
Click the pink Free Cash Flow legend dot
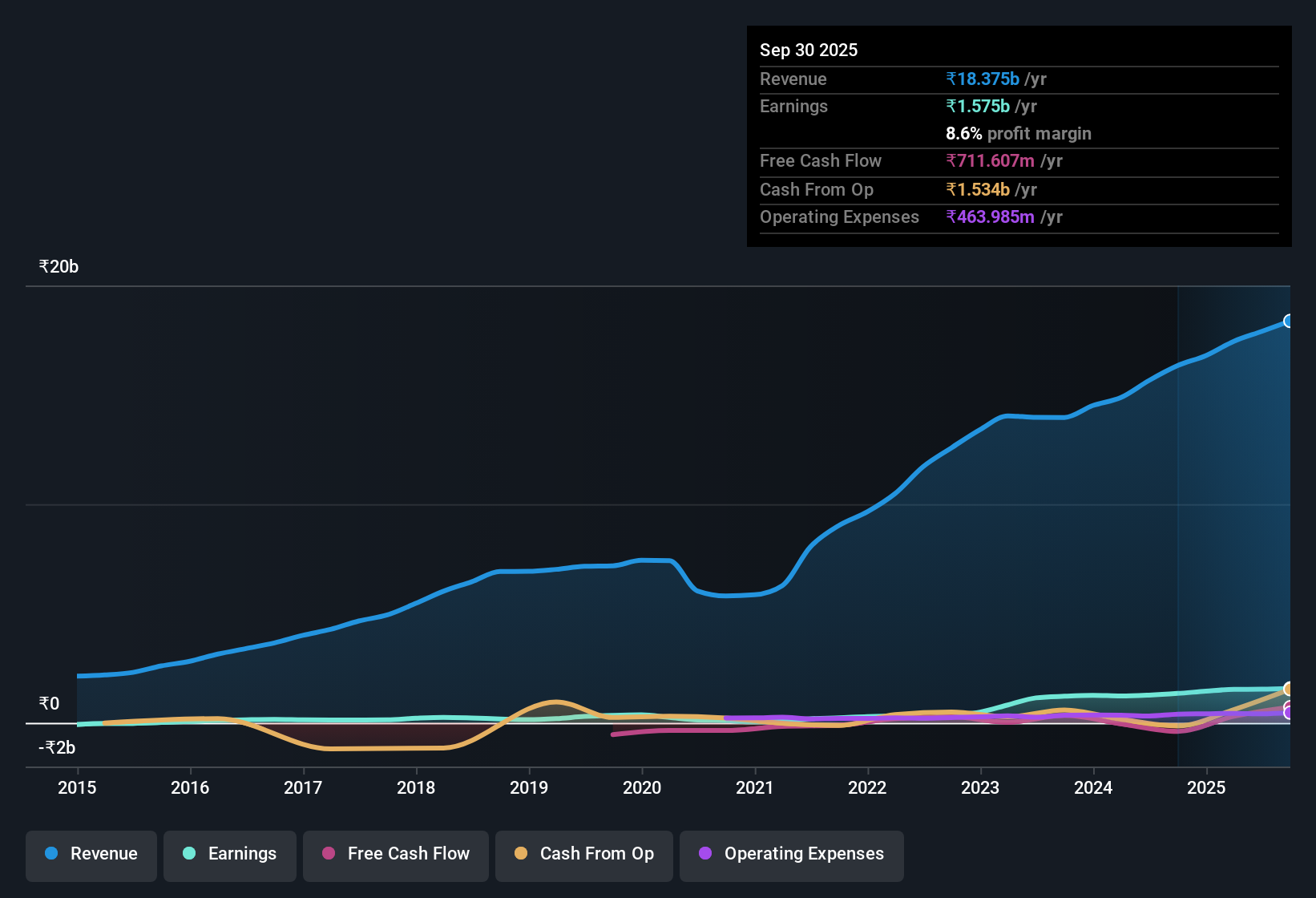[x=329, y=854]
